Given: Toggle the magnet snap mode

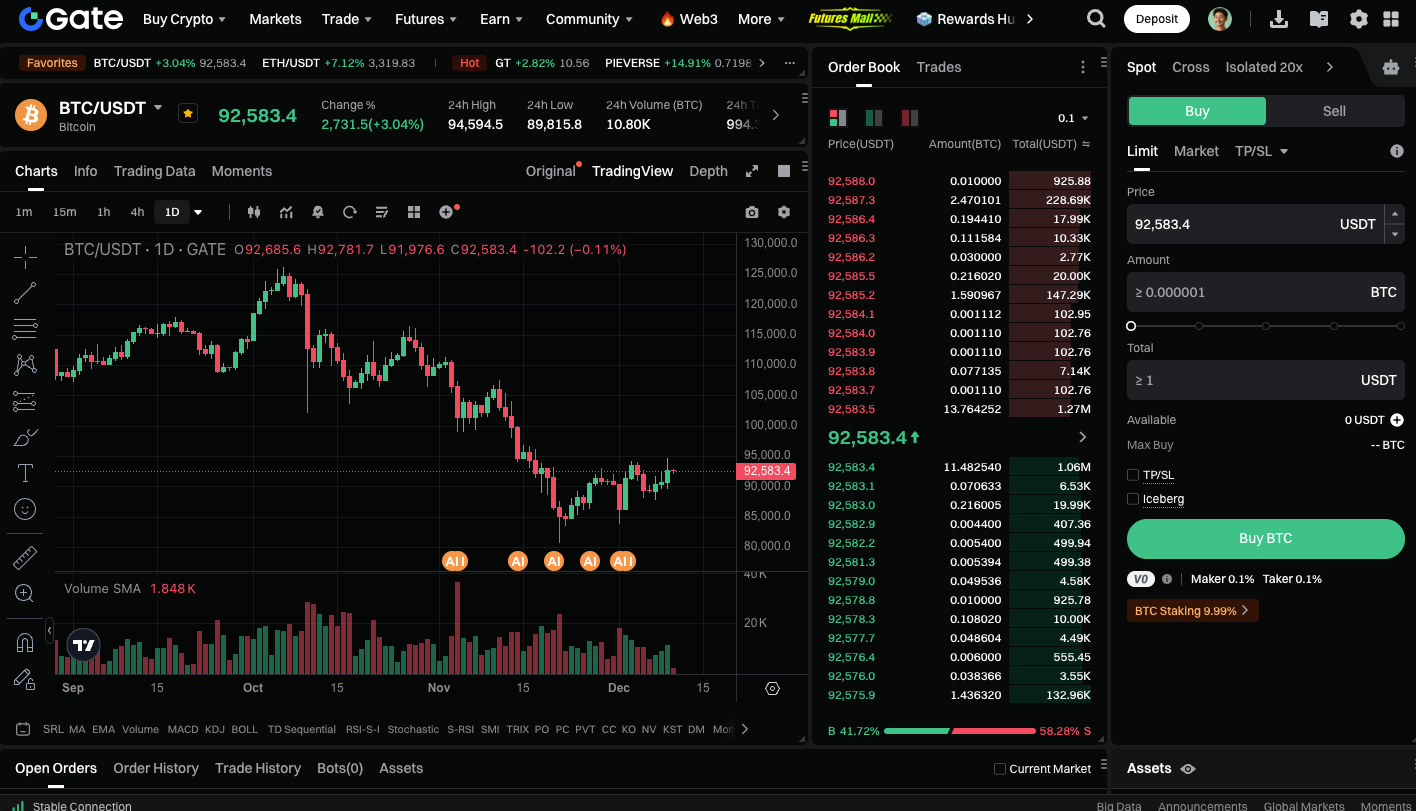Looking at the screenshot, I should click(25, 643).
